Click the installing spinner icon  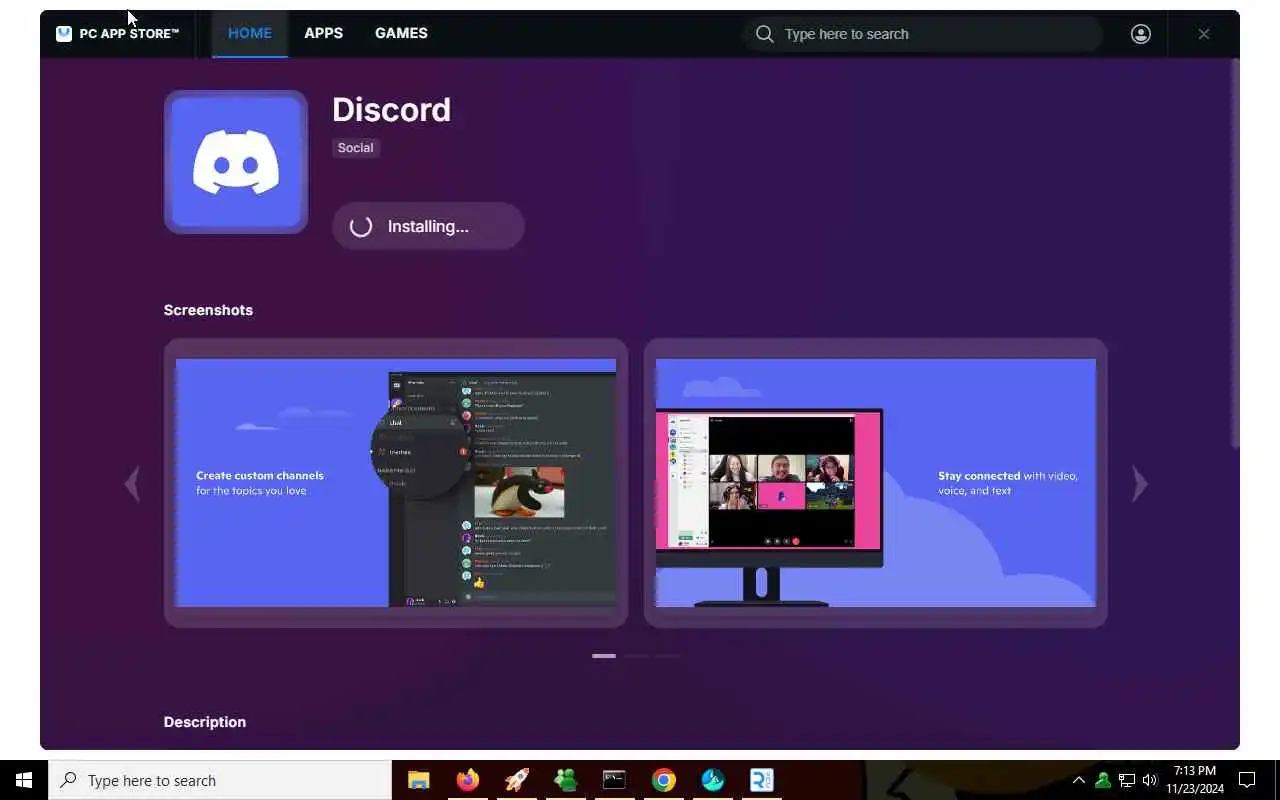pos(361,226)
